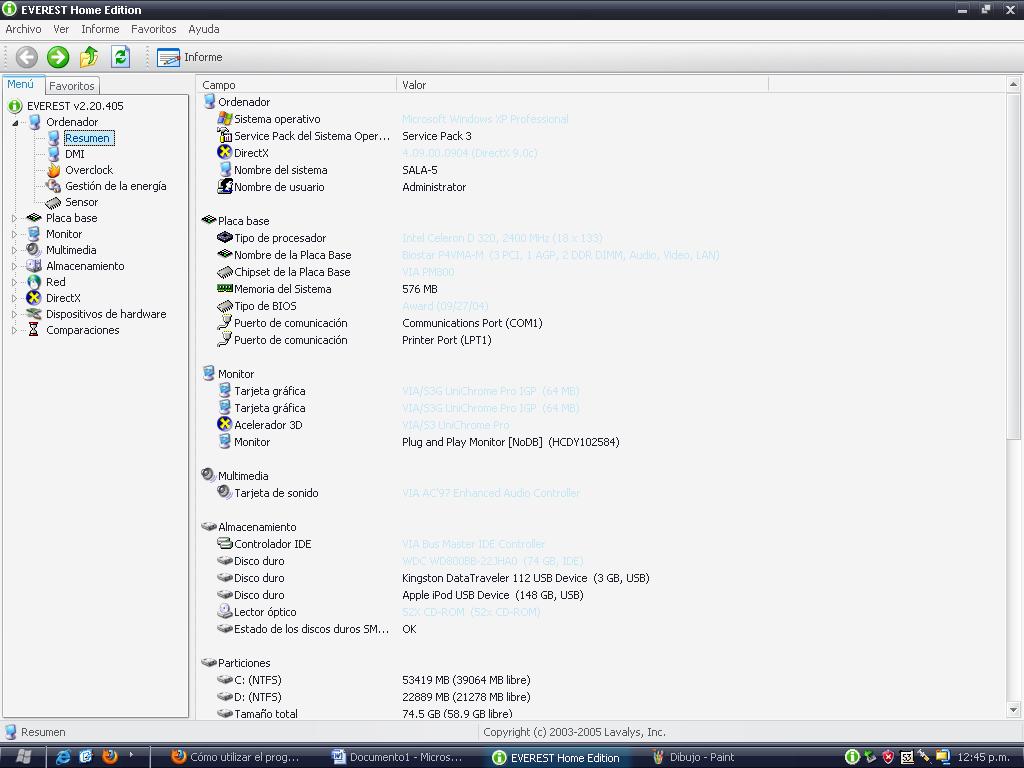The height and width of the screenshot is (768, 1024).
Task: Select the DMI tree item
Action: point(74,154)
